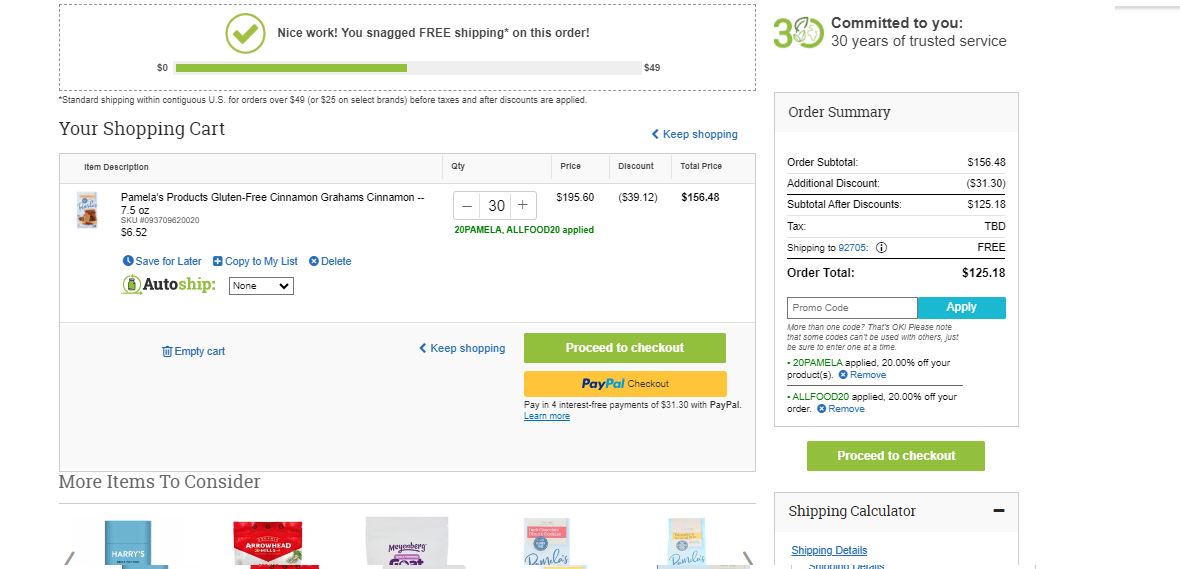
Task: Open the Arrowhead Mills product thumbnail
Action: point(268,545)
